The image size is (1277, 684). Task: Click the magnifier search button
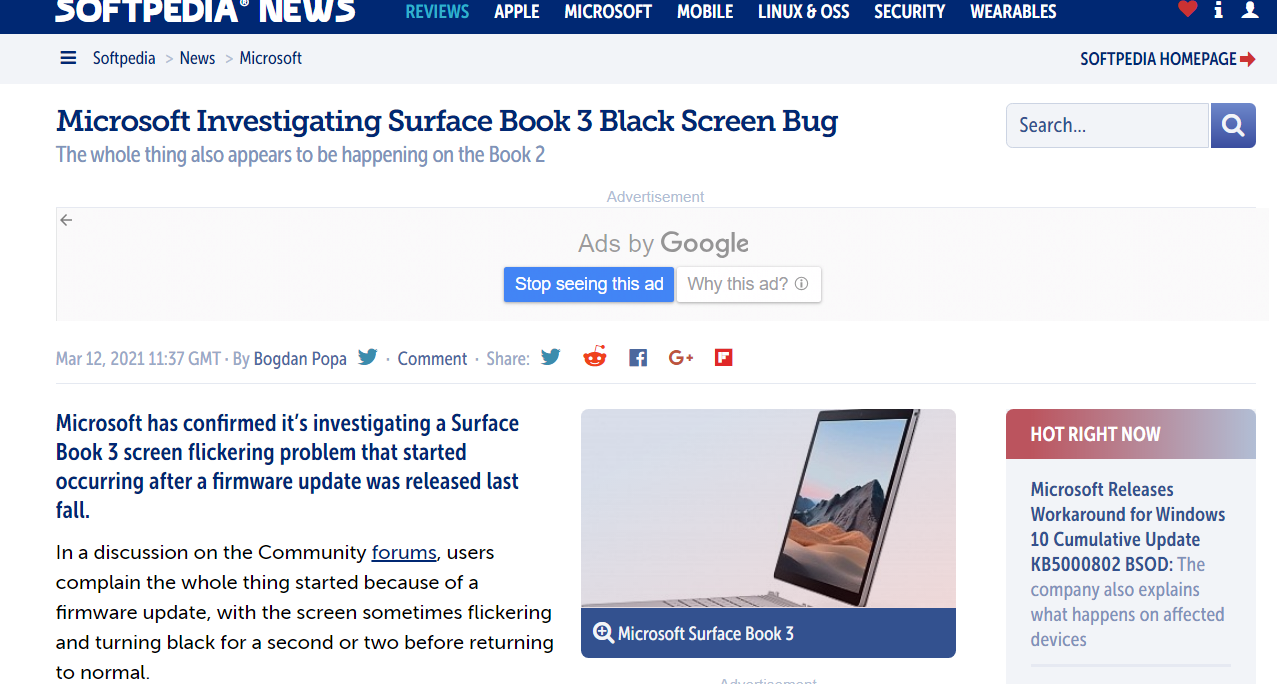pos(1233,126)
